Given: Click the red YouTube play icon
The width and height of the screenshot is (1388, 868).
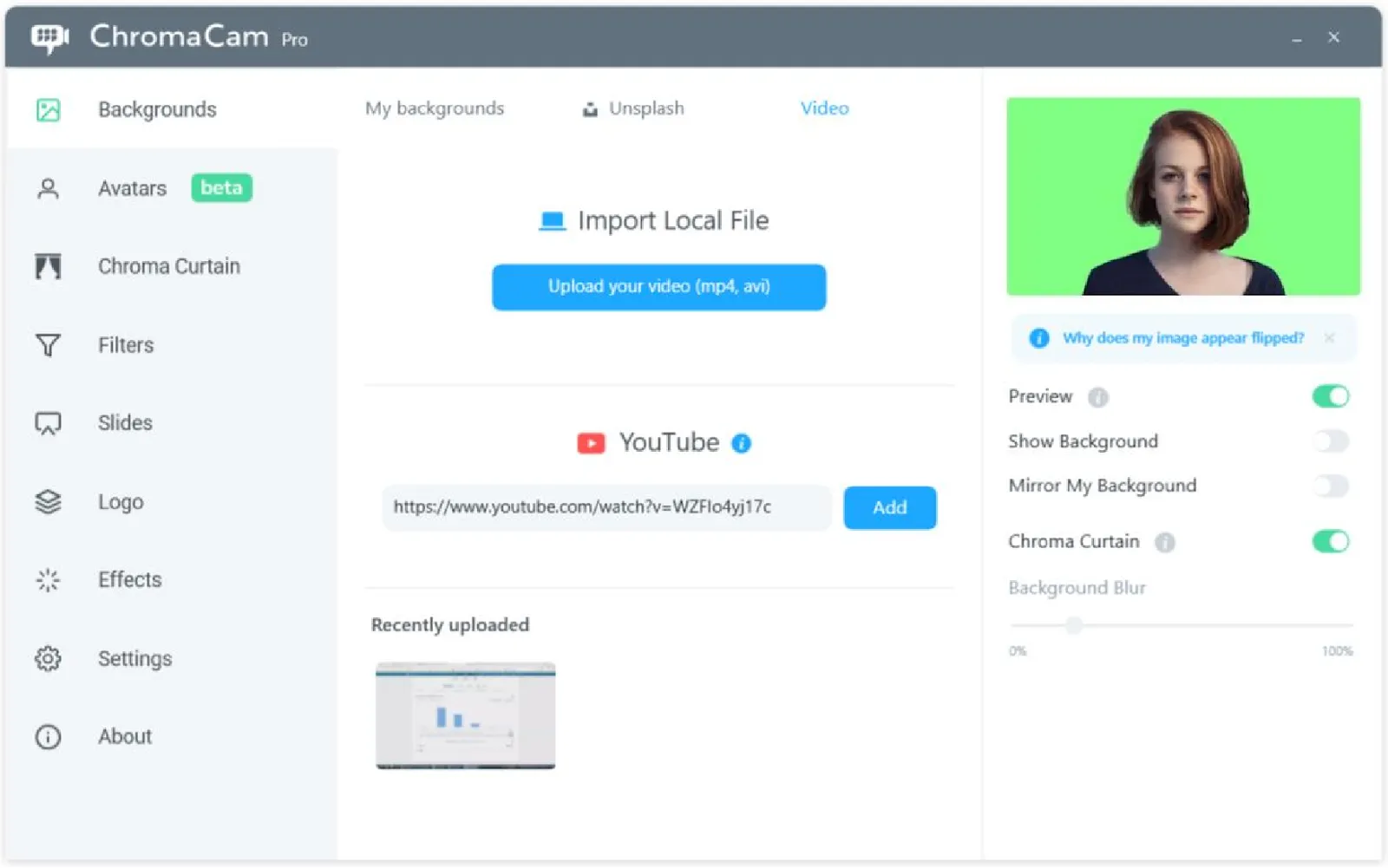Looking at the screenshot, I should click(x=592, y=443).
